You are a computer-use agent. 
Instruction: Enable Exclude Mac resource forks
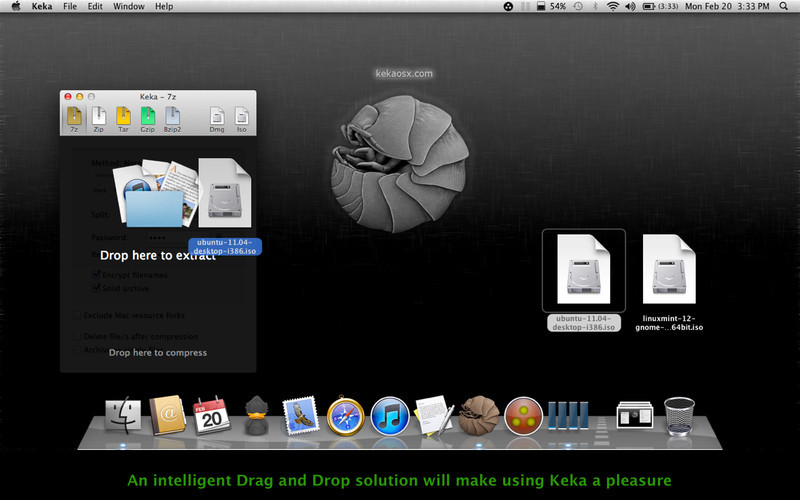(x=77, y=315)
